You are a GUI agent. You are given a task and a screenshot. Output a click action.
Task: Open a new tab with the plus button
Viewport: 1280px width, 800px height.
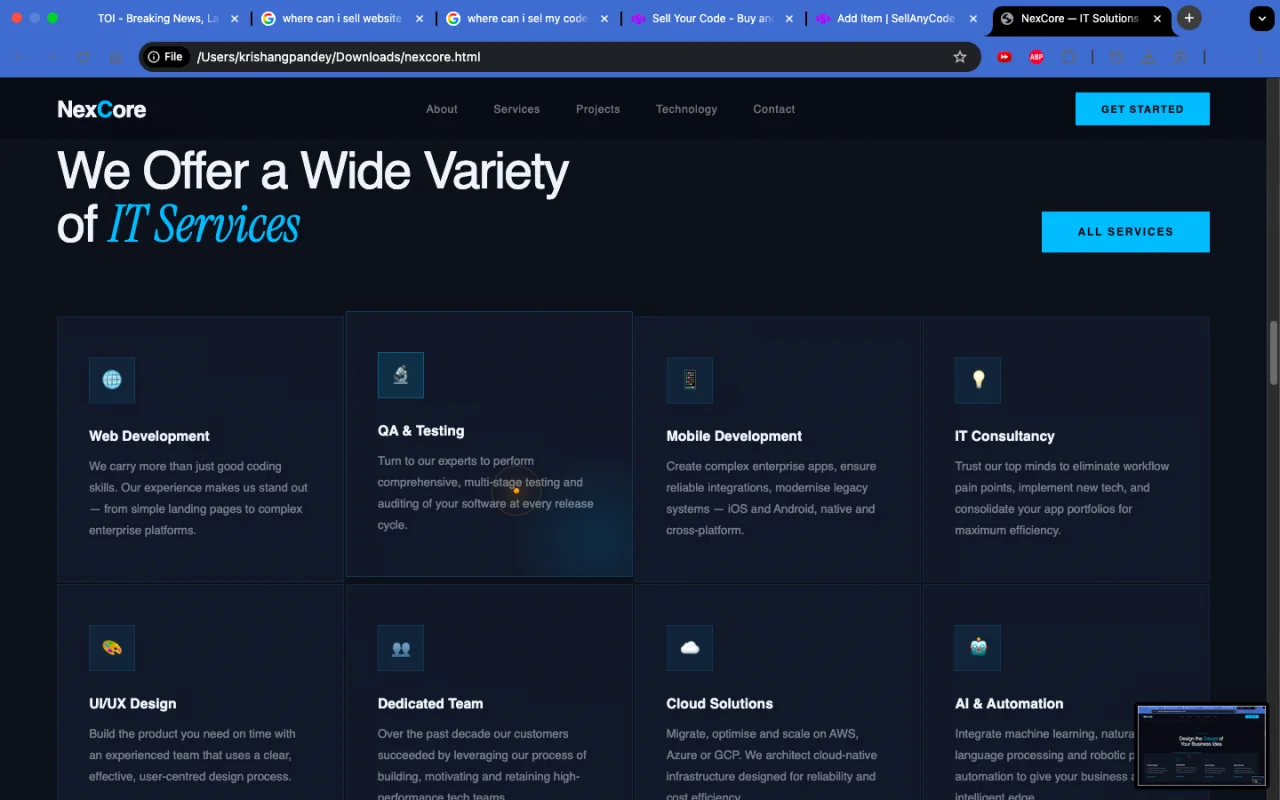point(1189,18)
